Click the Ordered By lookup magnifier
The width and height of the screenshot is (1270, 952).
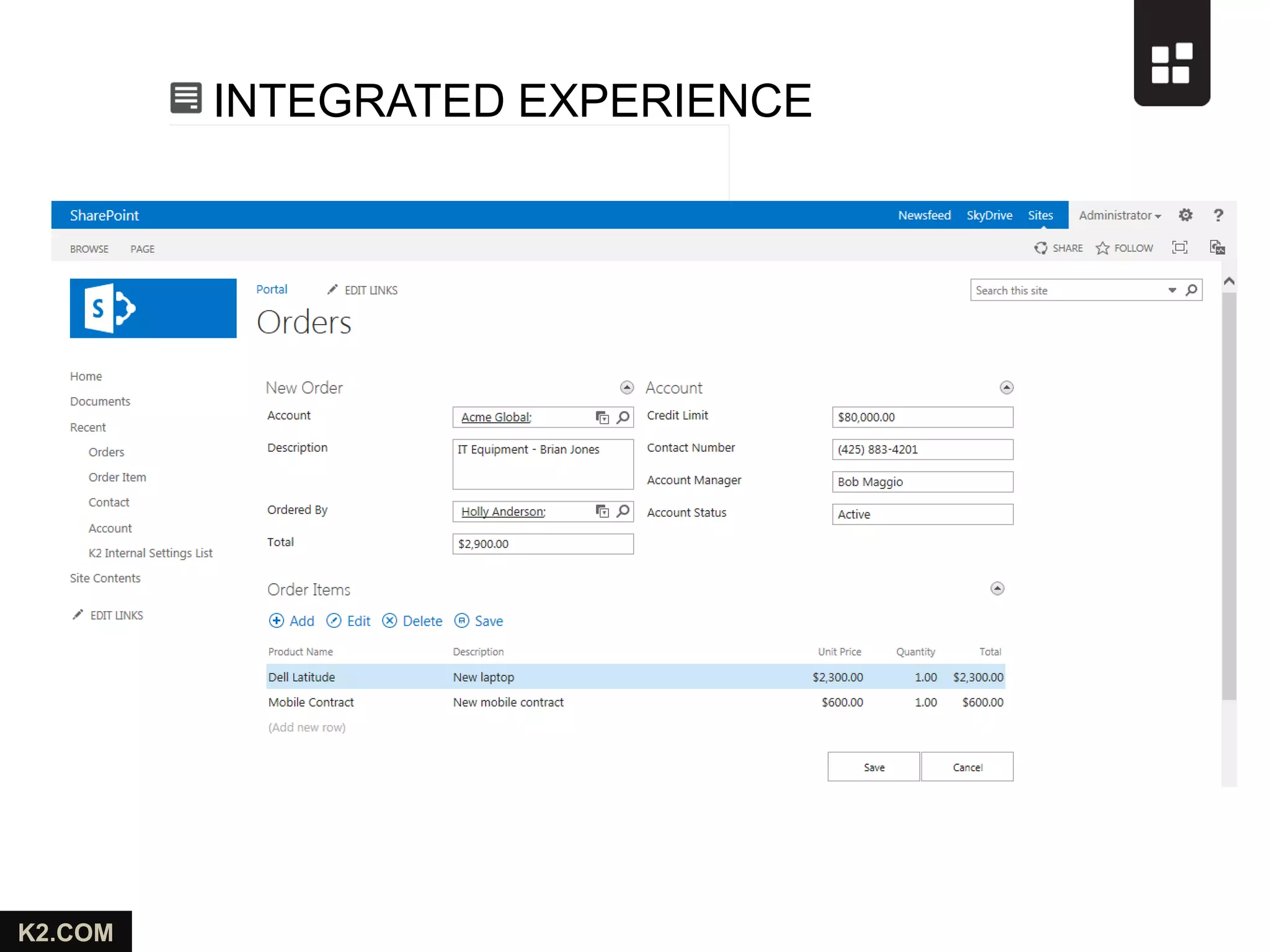click(623, 511)
